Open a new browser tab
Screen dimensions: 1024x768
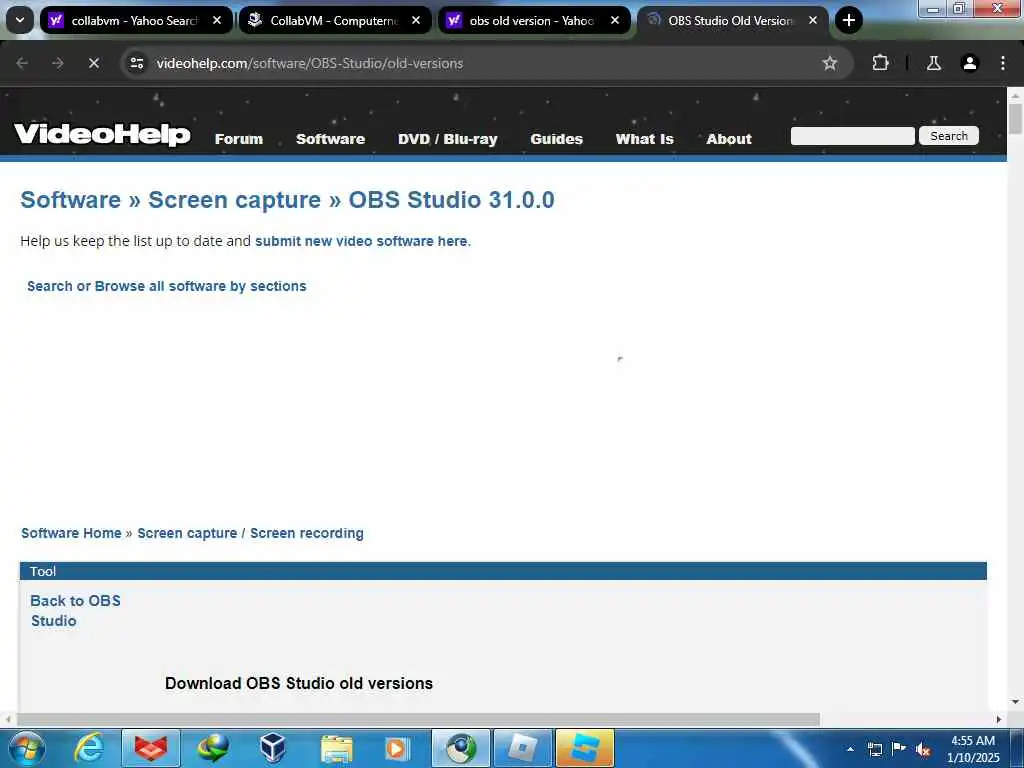point(848,20)
